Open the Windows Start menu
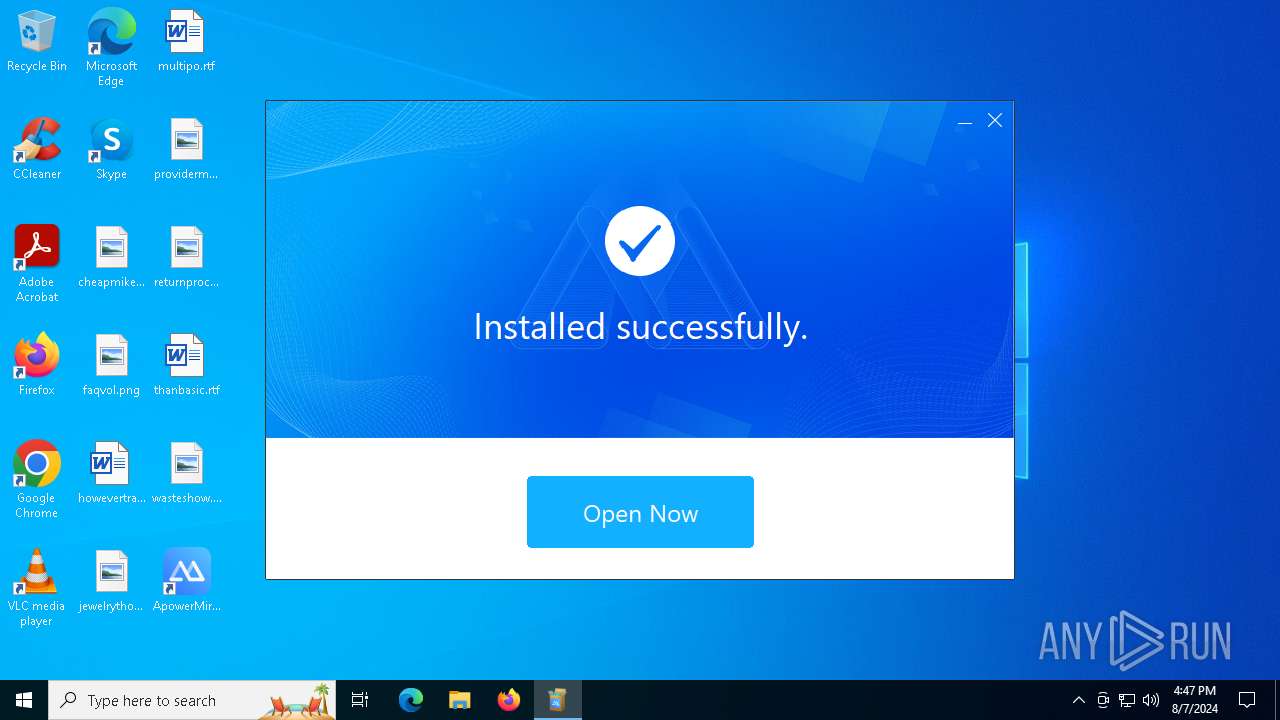Screen dimensions: 1280x720 24,700
